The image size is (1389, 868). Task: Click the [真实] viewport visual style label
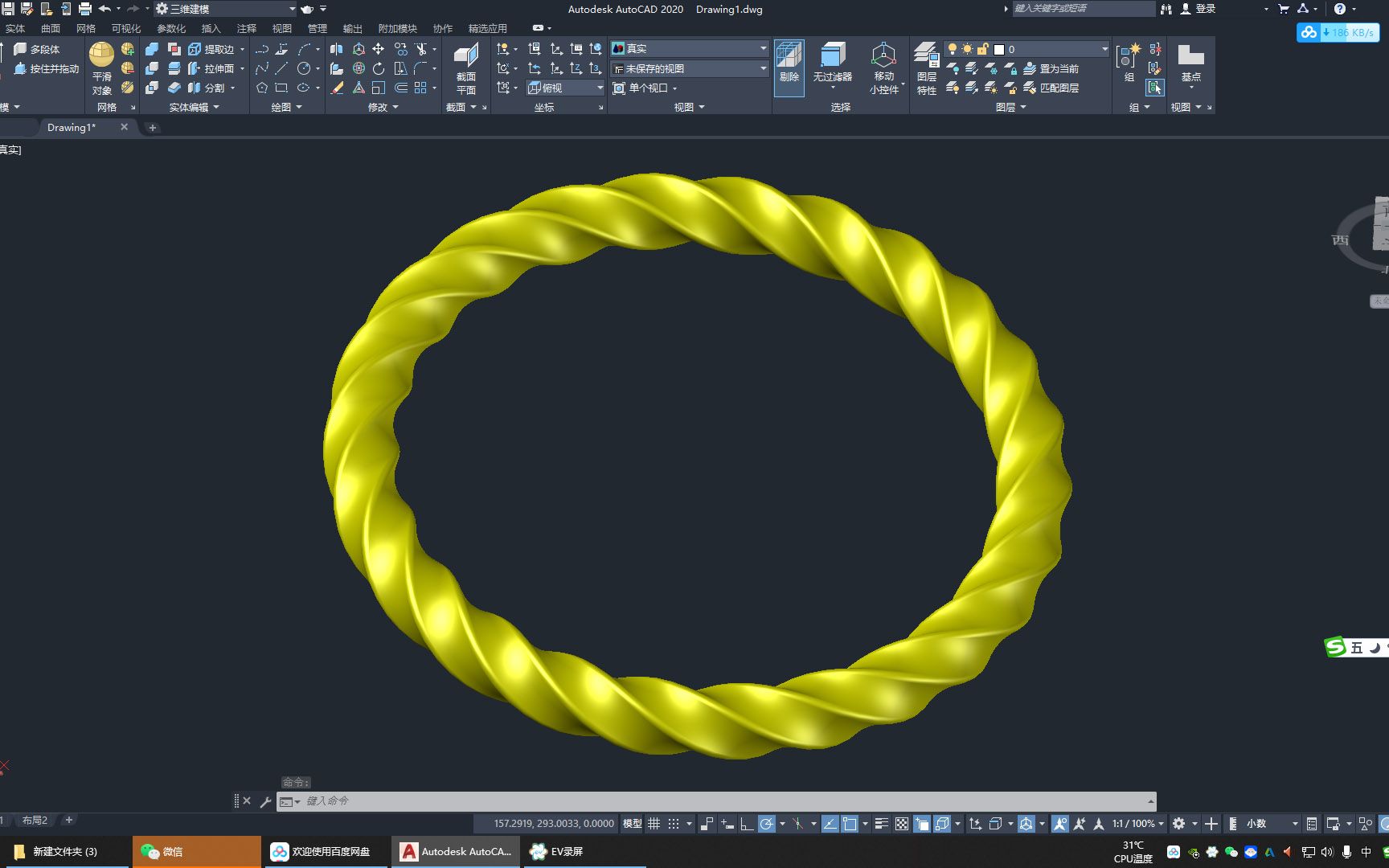coord(10,149)
